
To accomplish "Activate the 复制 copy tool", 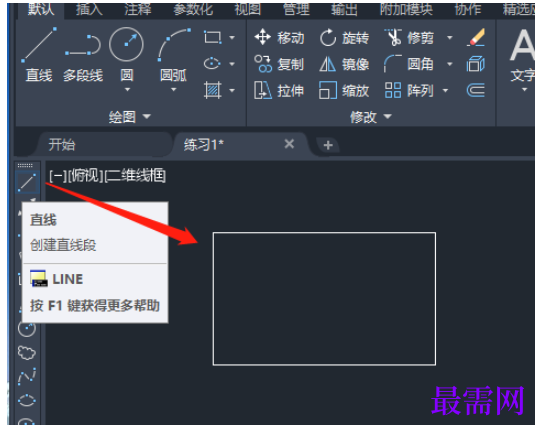I will (279, 64).
